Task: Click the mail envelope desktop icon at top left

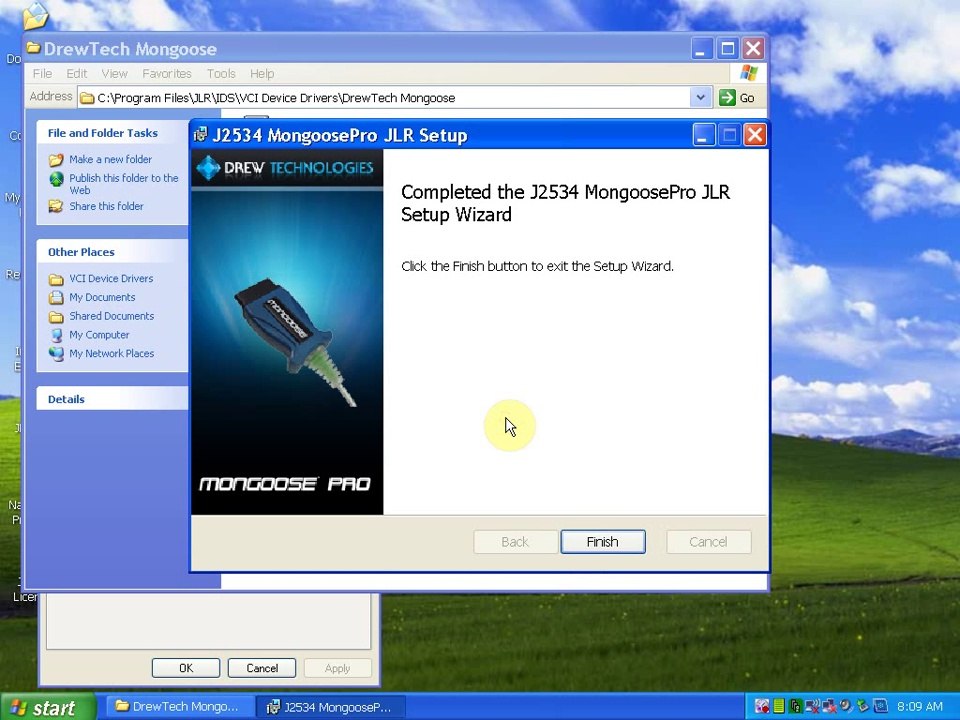Action: pos(36,16)
